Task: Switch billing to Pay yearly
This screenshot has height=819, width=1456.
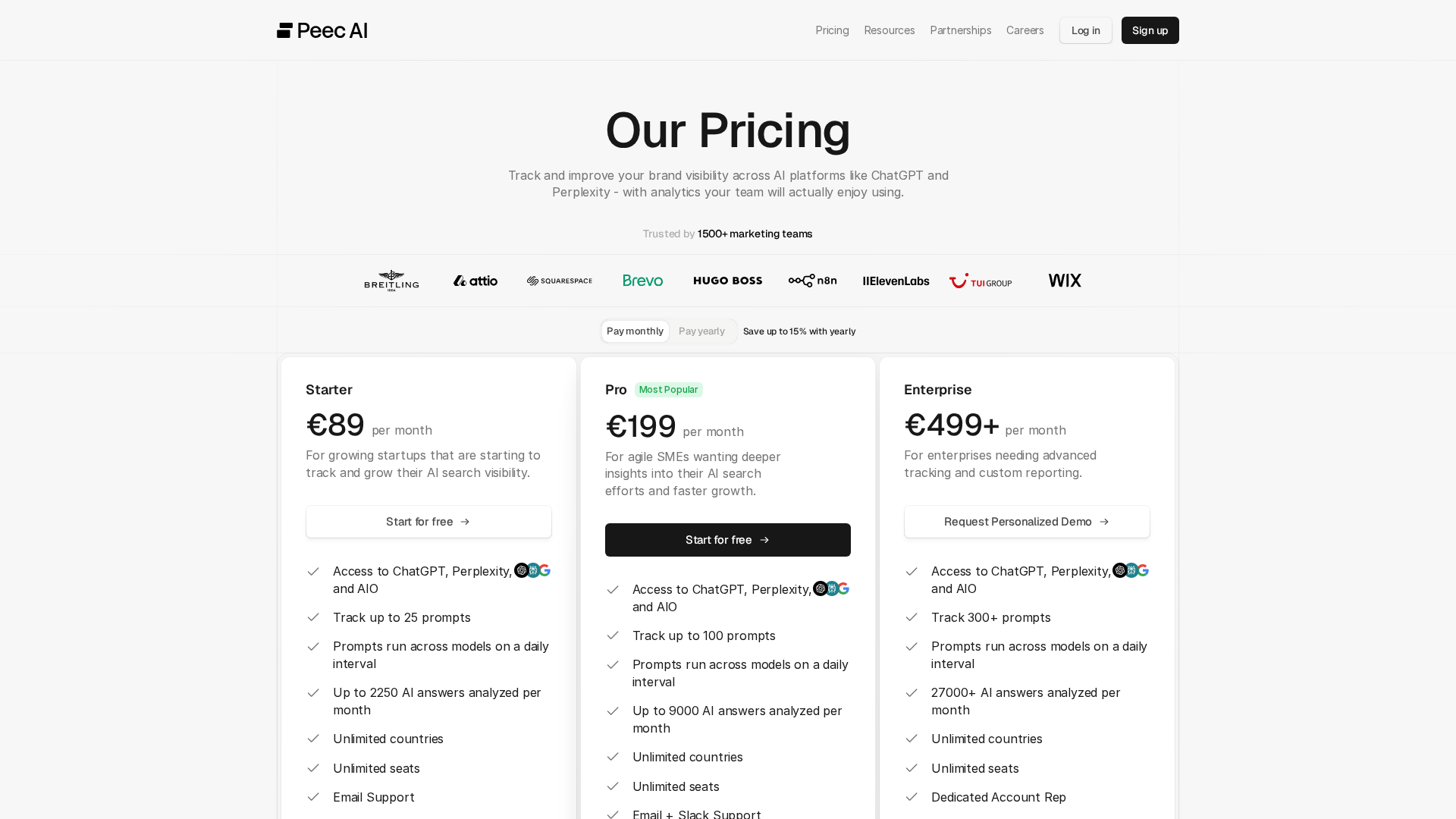Action: [x=701, y=331]
